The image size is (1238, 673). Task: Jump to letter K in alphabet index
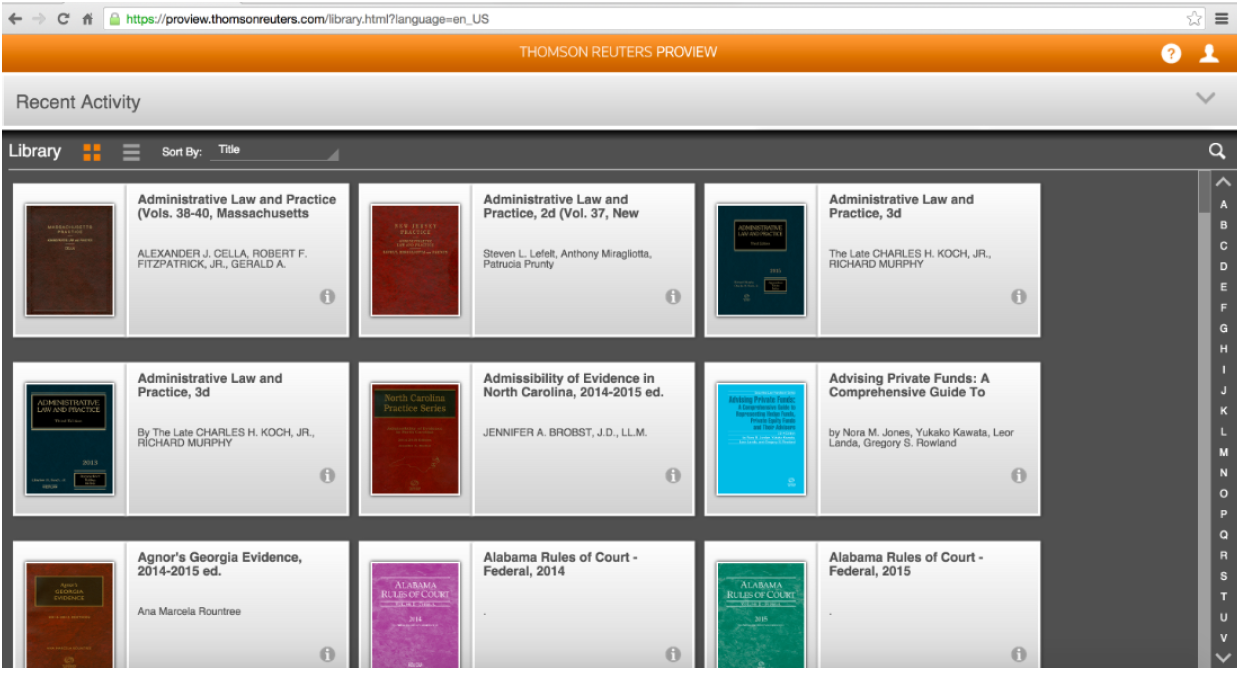pos(1224,411)
